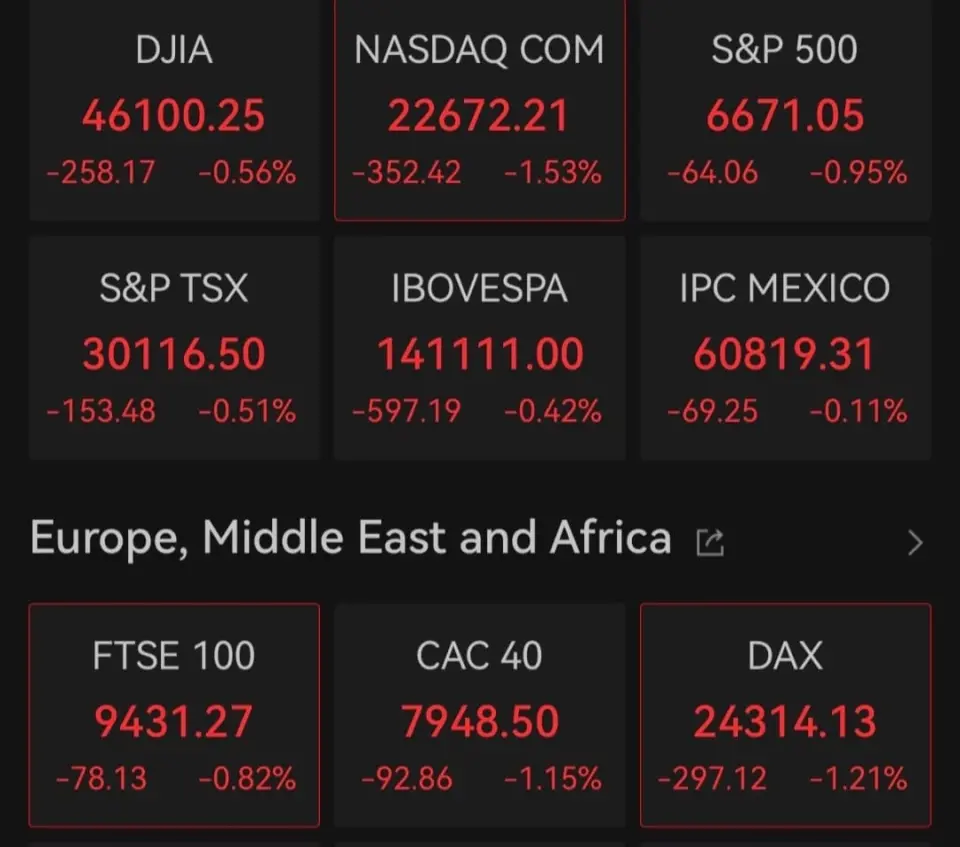This screenshot has height=847, width=960.
Task: Expand the Europe, Middle East and Africa section arrow
Action: click(914, 543)
